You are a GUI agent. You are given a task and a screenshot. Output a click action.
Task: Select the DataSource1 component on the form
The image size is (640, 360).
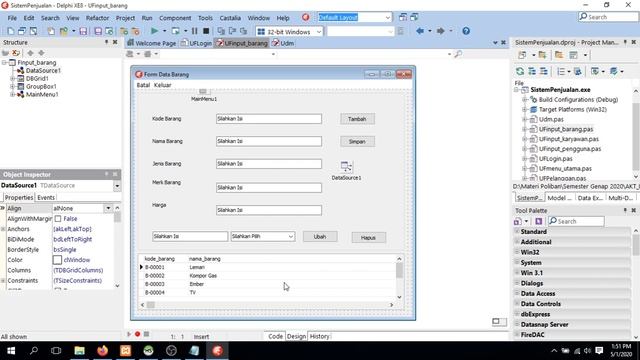[x=346, y=166]
